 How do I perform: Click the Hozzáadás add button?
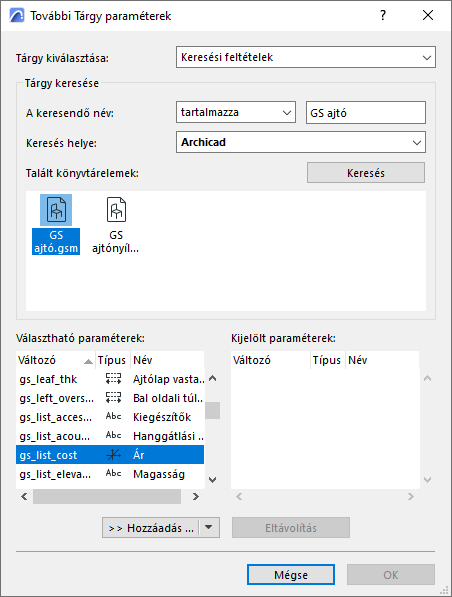[151, 528]
